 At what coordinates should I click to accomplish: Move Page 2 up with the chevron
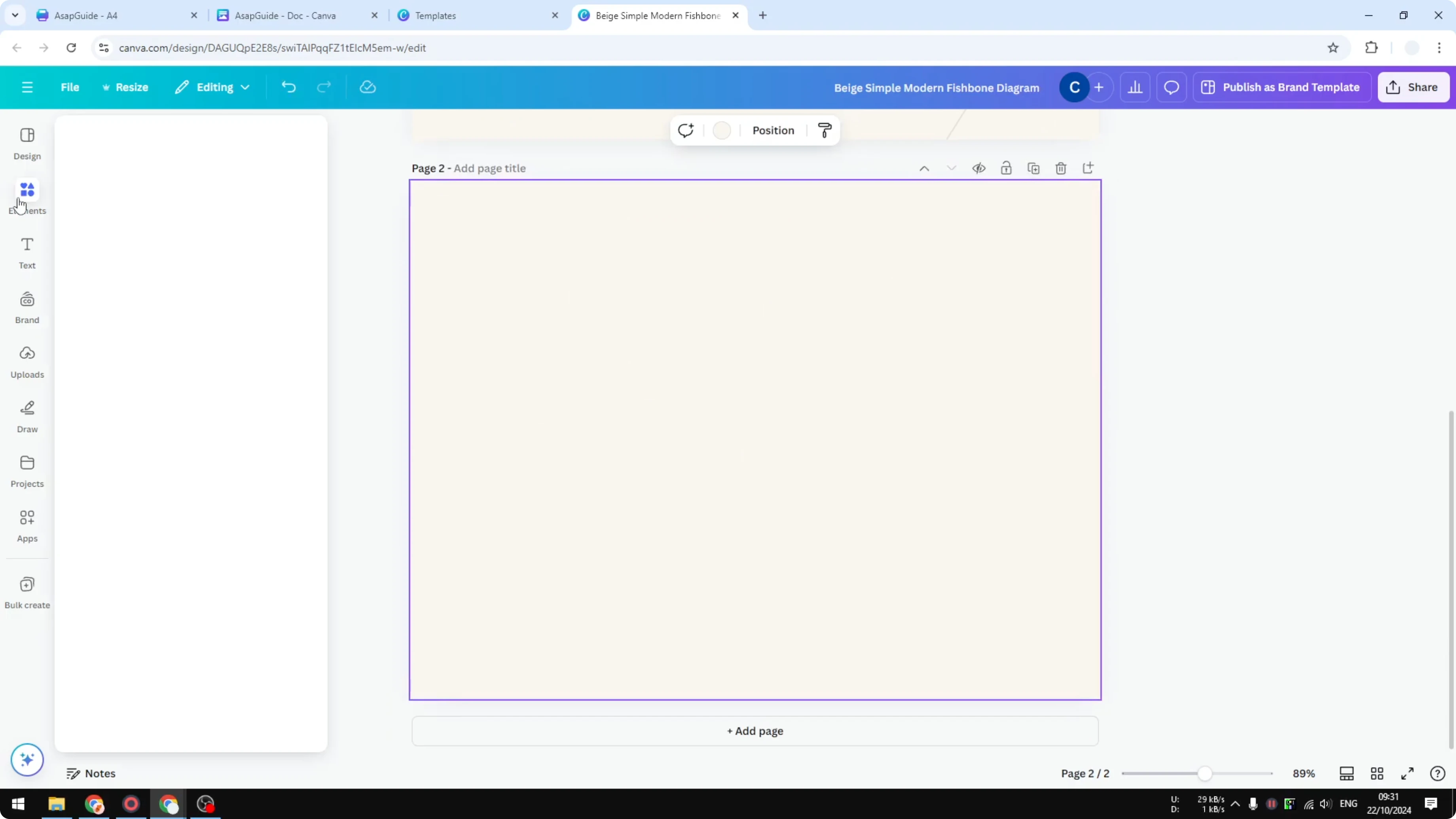coord(924,168)
